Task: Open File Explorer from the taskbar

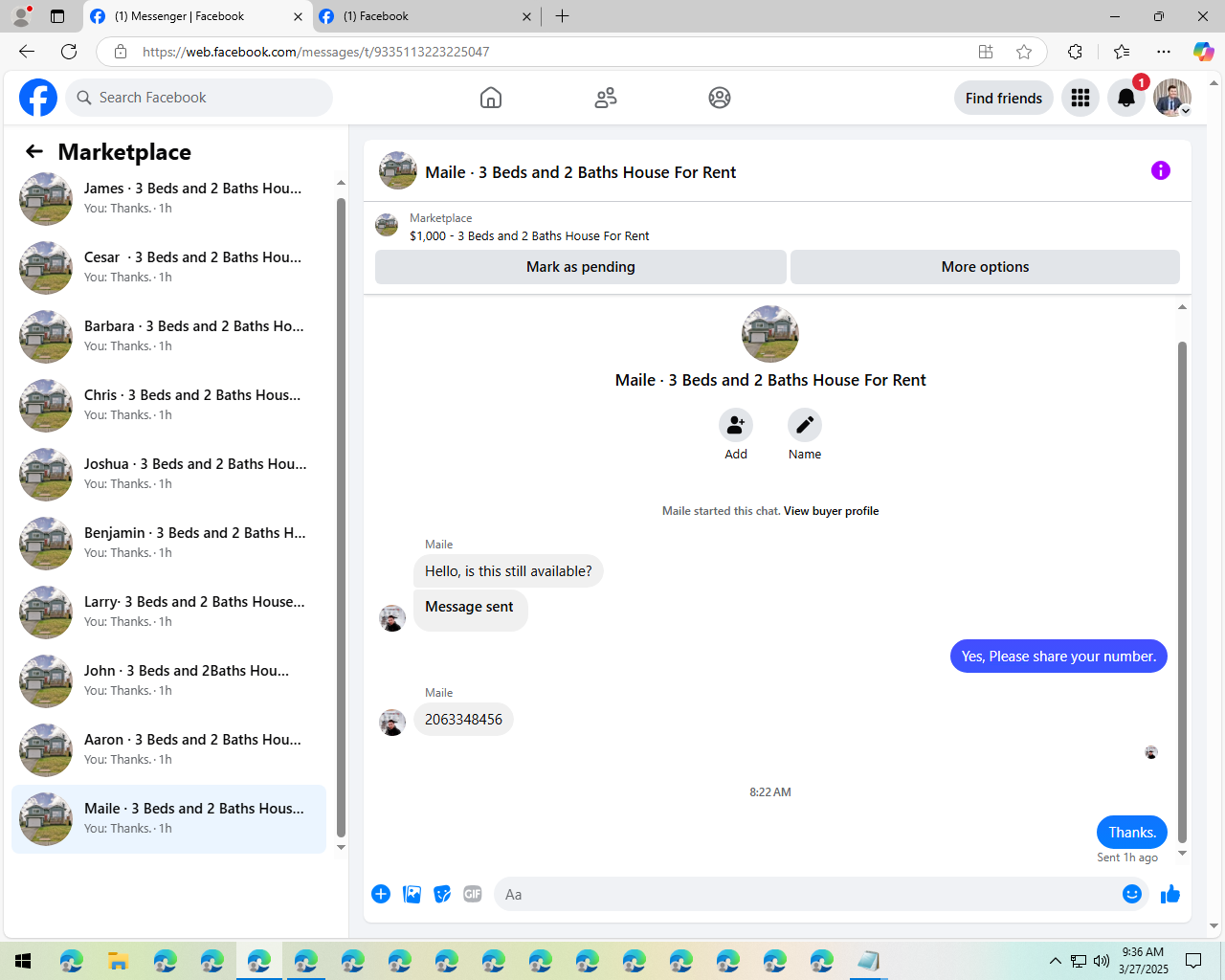Action: 118,961
